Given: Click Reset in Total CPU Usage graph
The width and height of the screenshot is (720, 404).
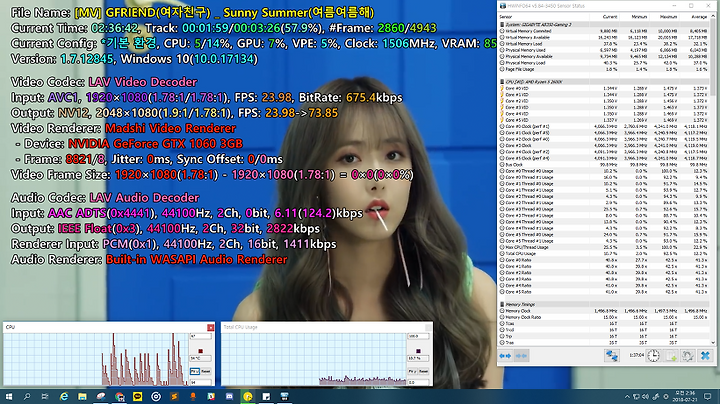Looking at the screenshot, I should pos(423,371).
